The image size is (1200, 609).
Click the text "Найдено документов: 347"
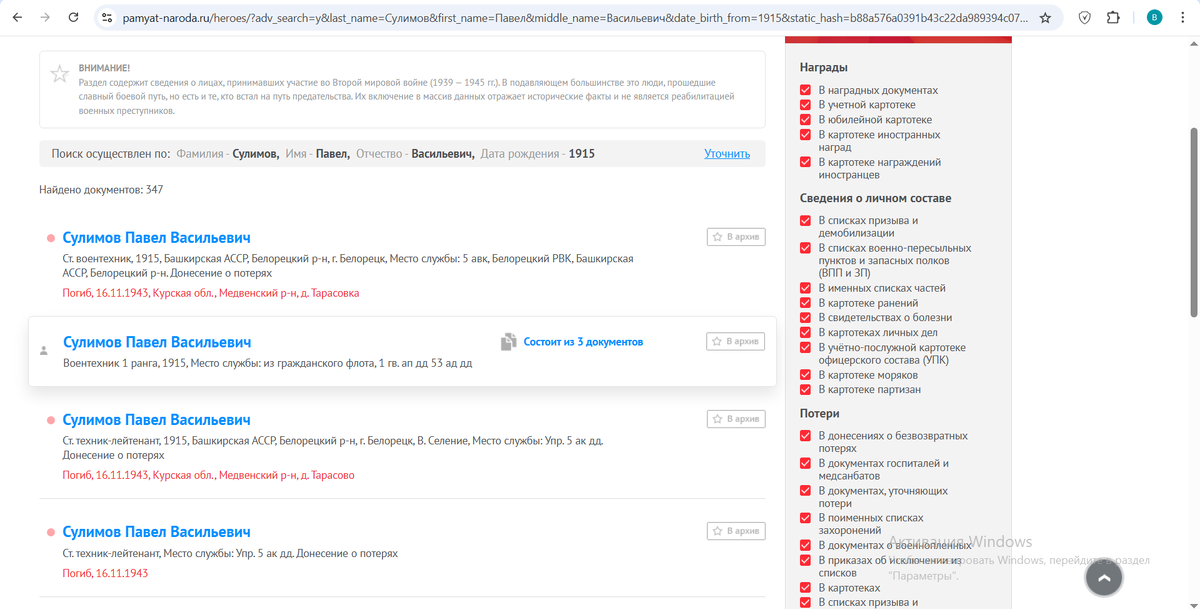pos(101,189)
